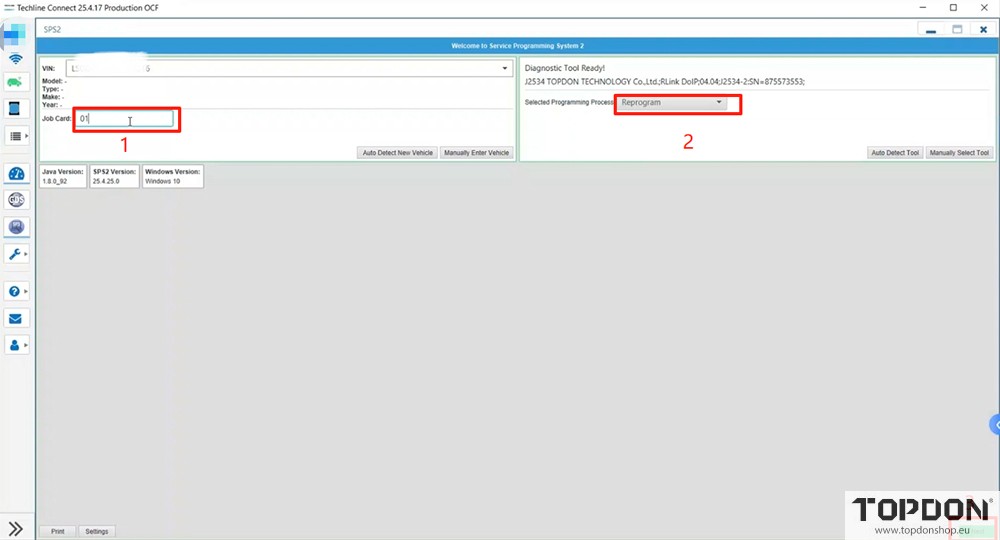Click the Auto Detect Tool button
Viewport: 1000px width, 540px height.
coord(894,153)
